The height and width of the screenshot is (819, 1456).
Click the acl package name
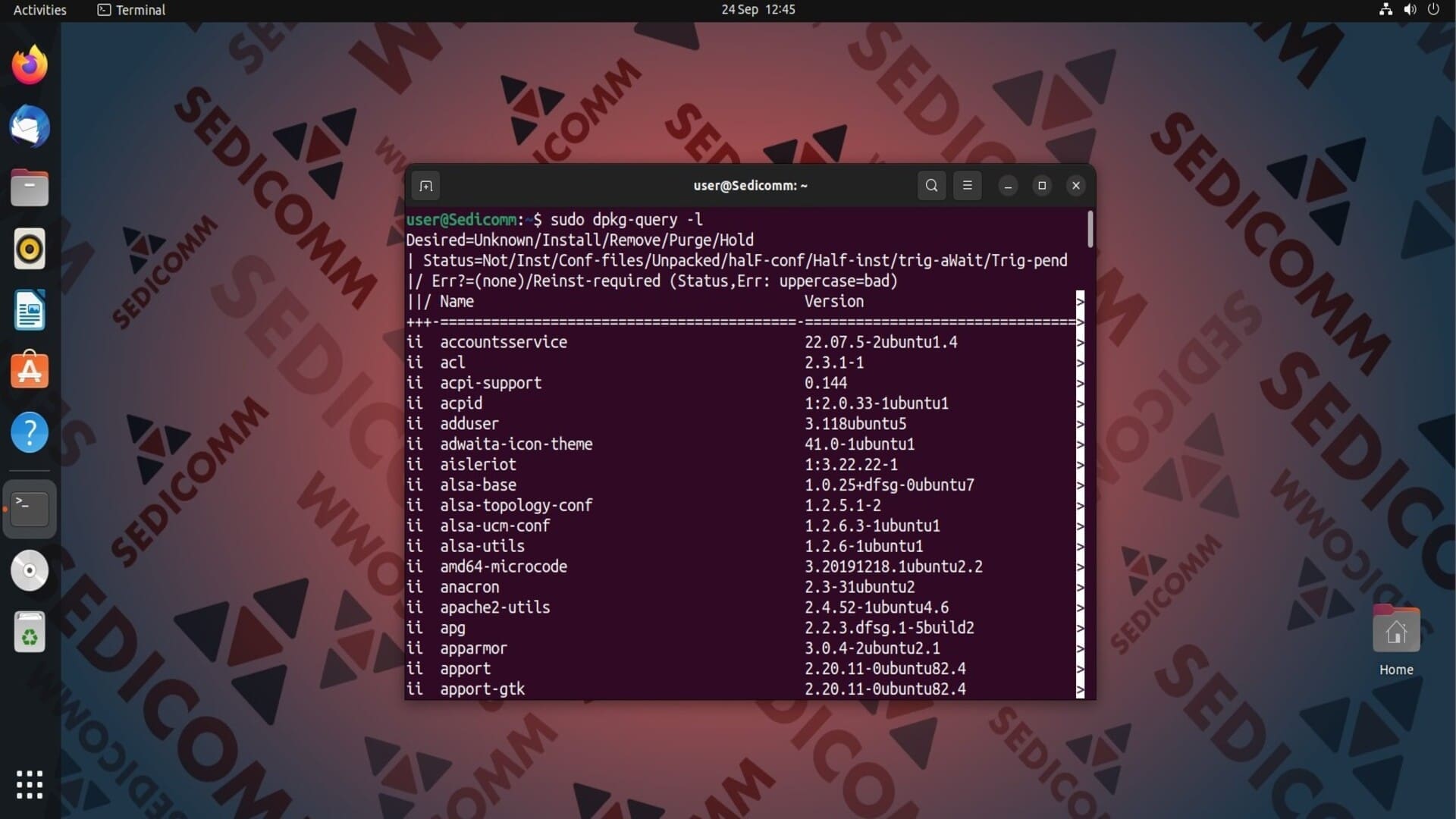click(x=452, y=363)
